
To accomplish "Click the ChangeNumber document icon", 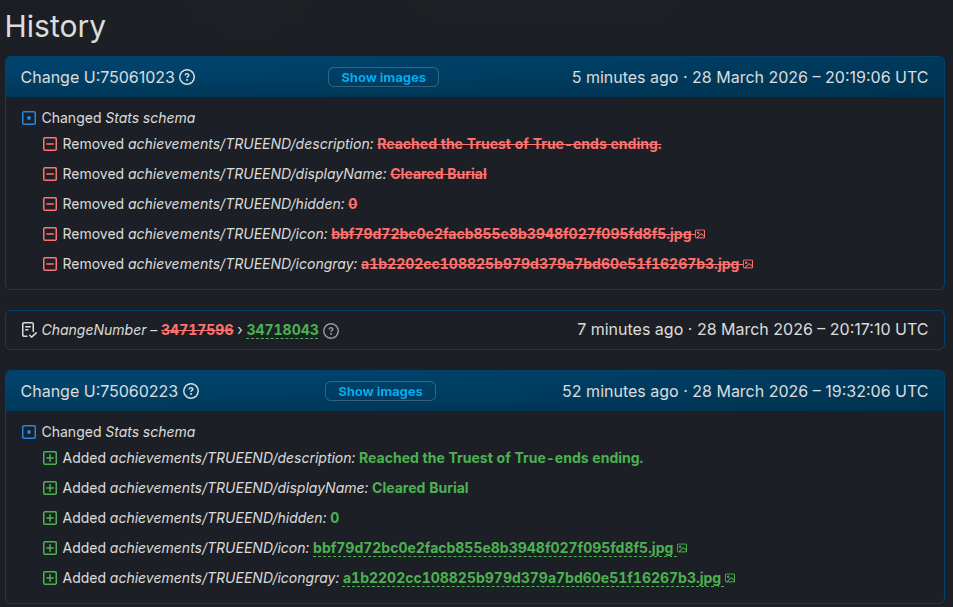I will pyautogui.click(x=29, y=330).
